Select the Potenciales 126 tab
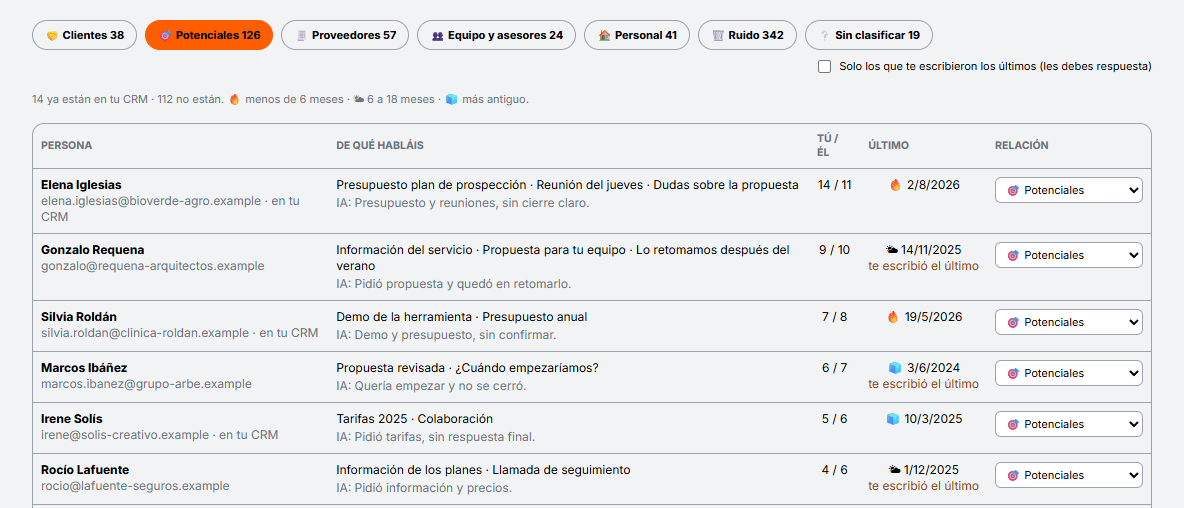This screenshot has width=1184, height=508. coord(209,35)
